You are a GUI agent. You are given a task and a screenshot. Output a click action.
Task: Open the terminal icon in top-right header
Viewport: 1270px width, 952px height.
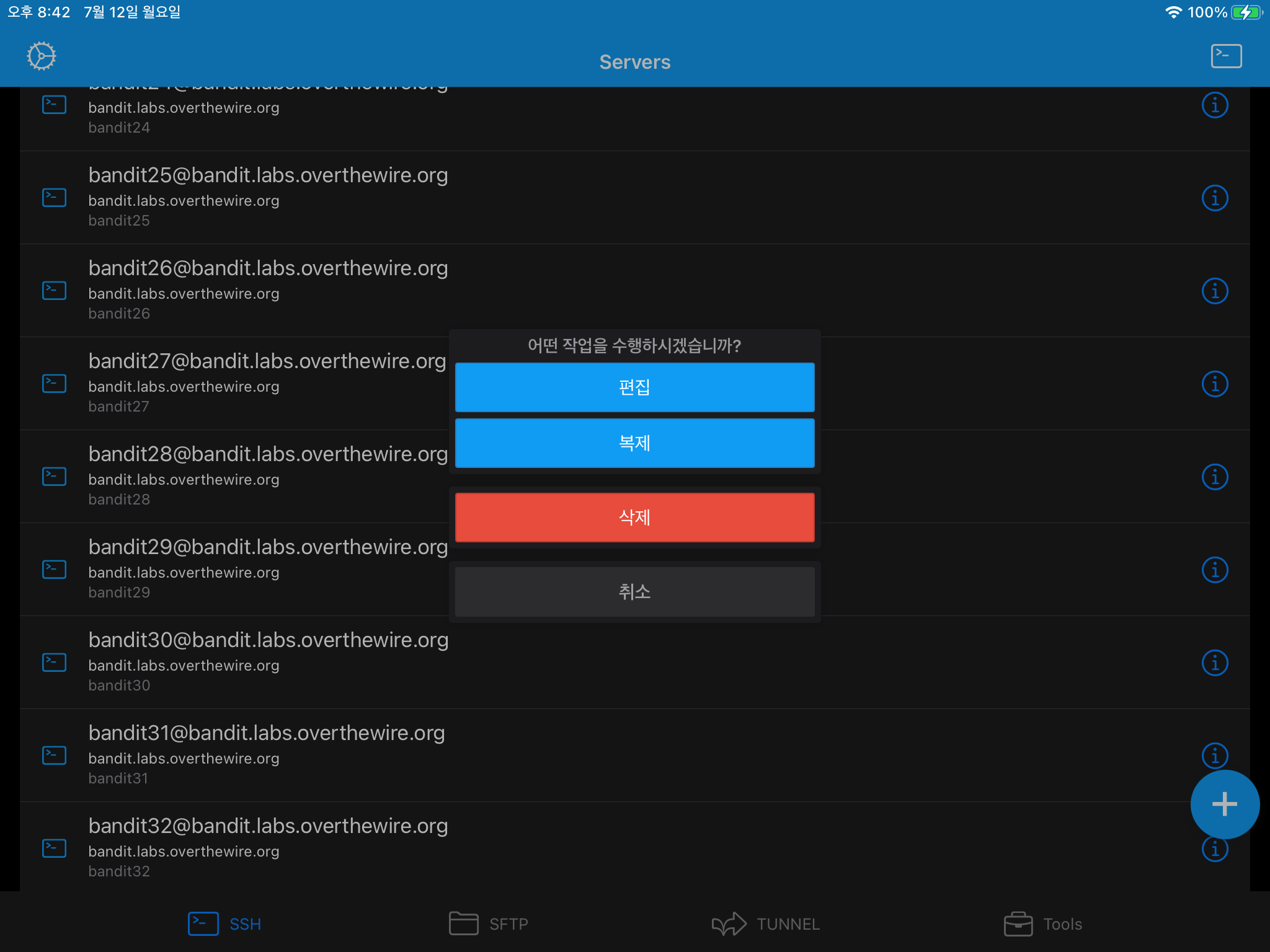point(1226,56)
